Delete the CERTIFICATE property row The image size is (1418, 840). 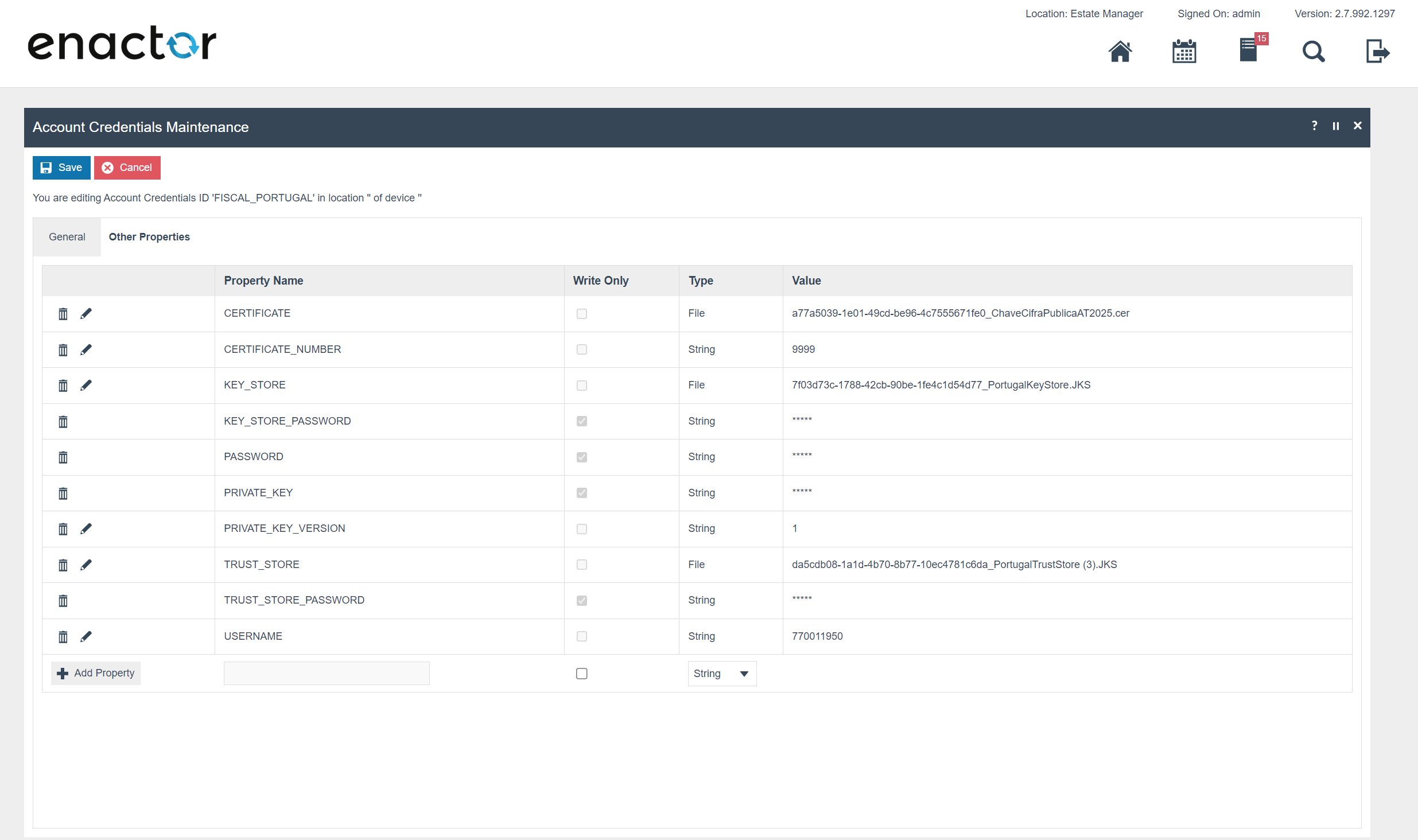[63, 314]
